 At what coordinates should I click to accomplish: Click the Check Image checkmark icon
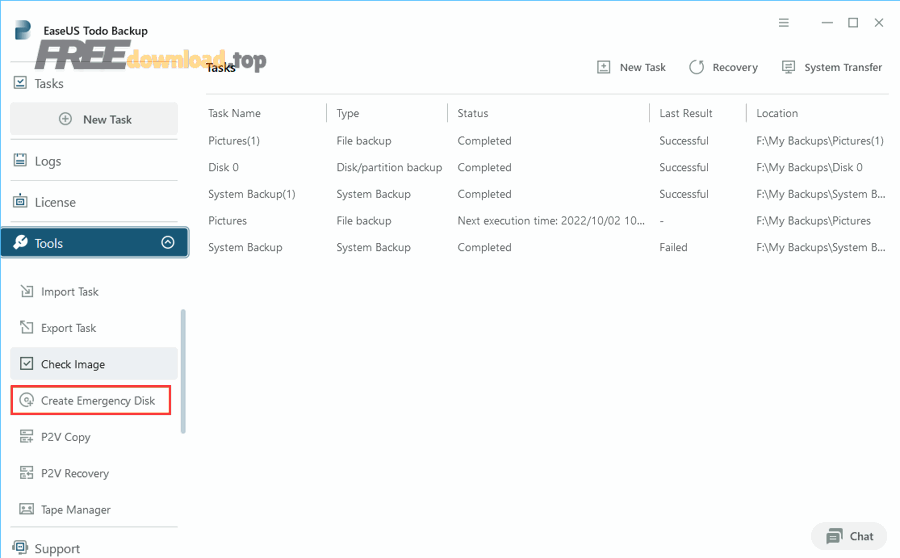[26, 363]
